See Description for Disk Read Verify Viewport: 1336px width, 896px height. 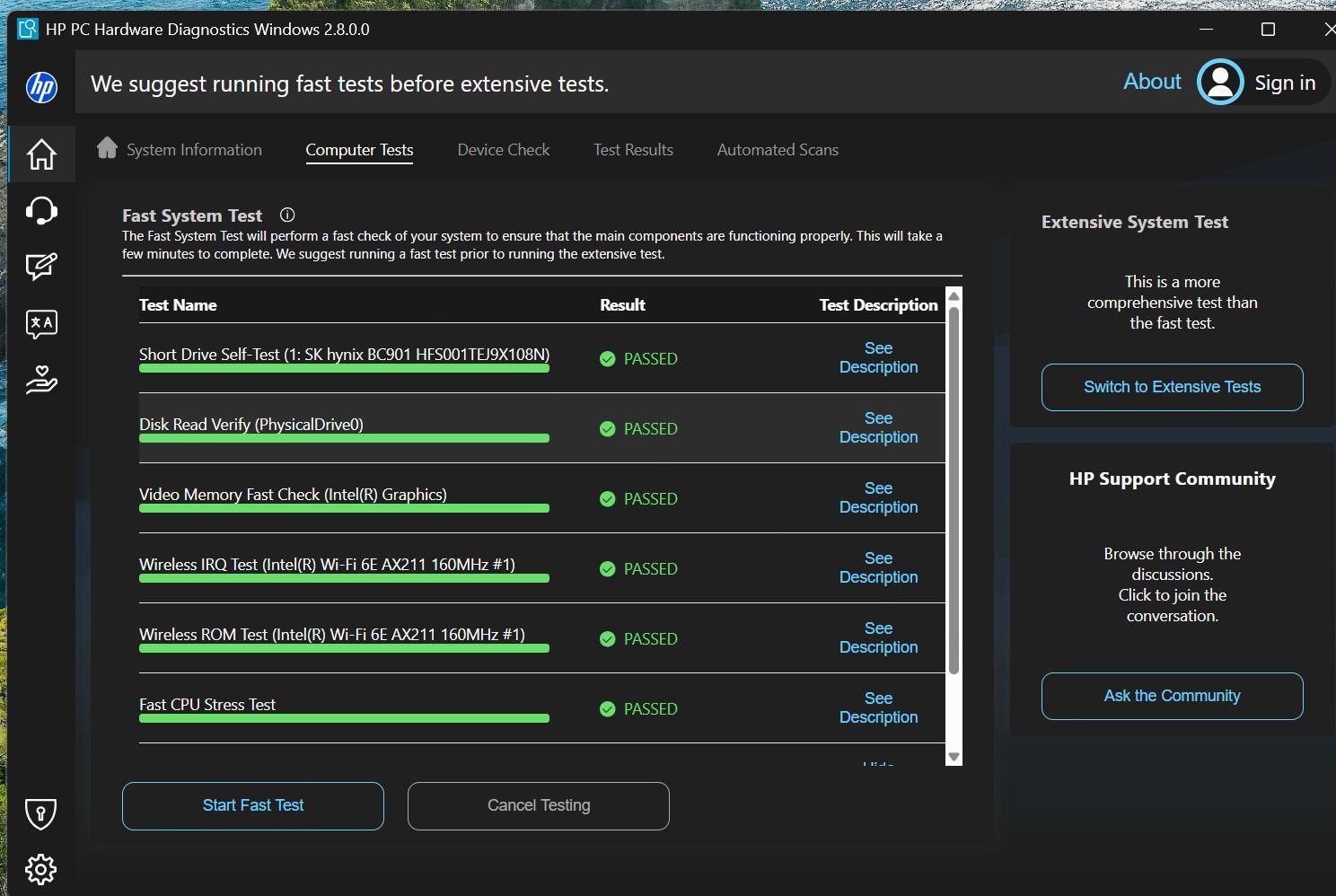tap(878, 427)
